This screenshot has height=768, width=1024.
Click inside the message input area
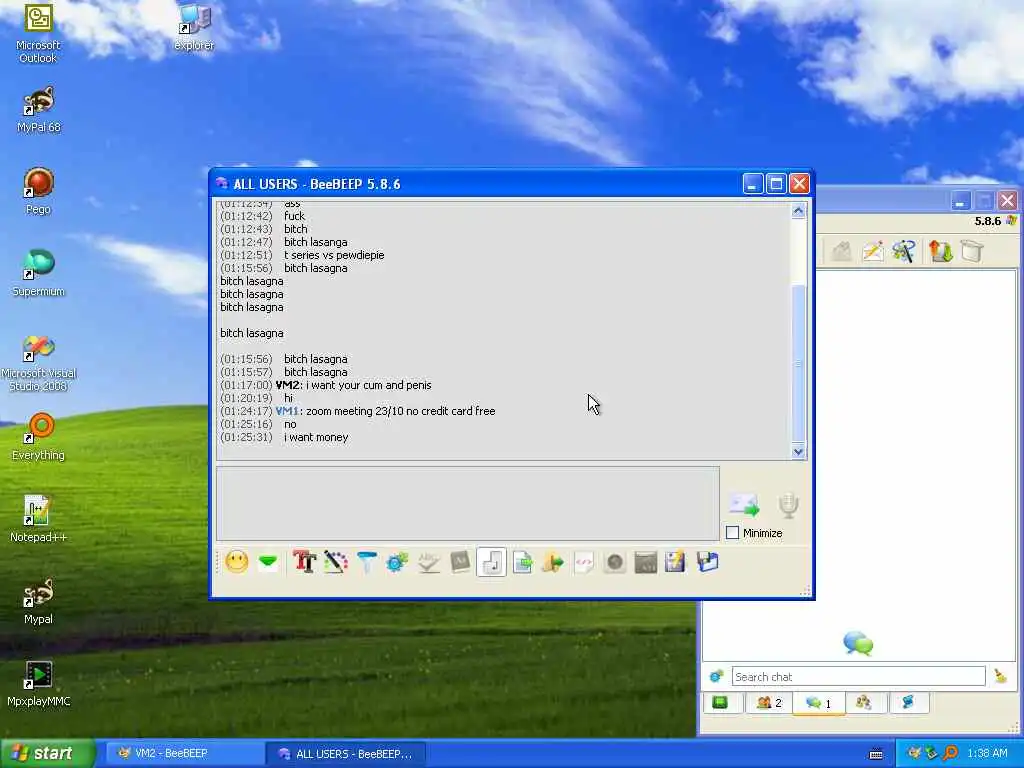coord(468,504)
